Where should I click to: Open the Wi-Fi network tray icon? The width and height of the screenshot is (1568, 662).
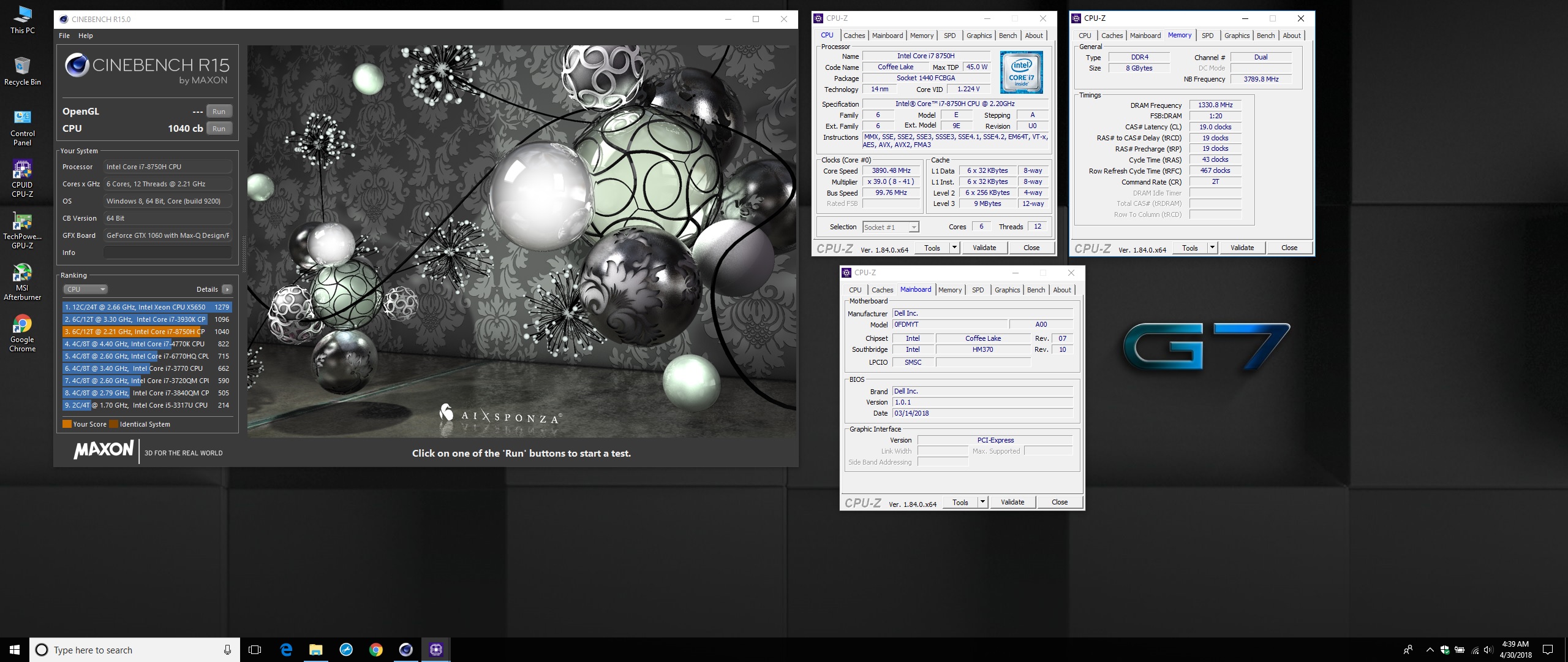pos(1474,650)
